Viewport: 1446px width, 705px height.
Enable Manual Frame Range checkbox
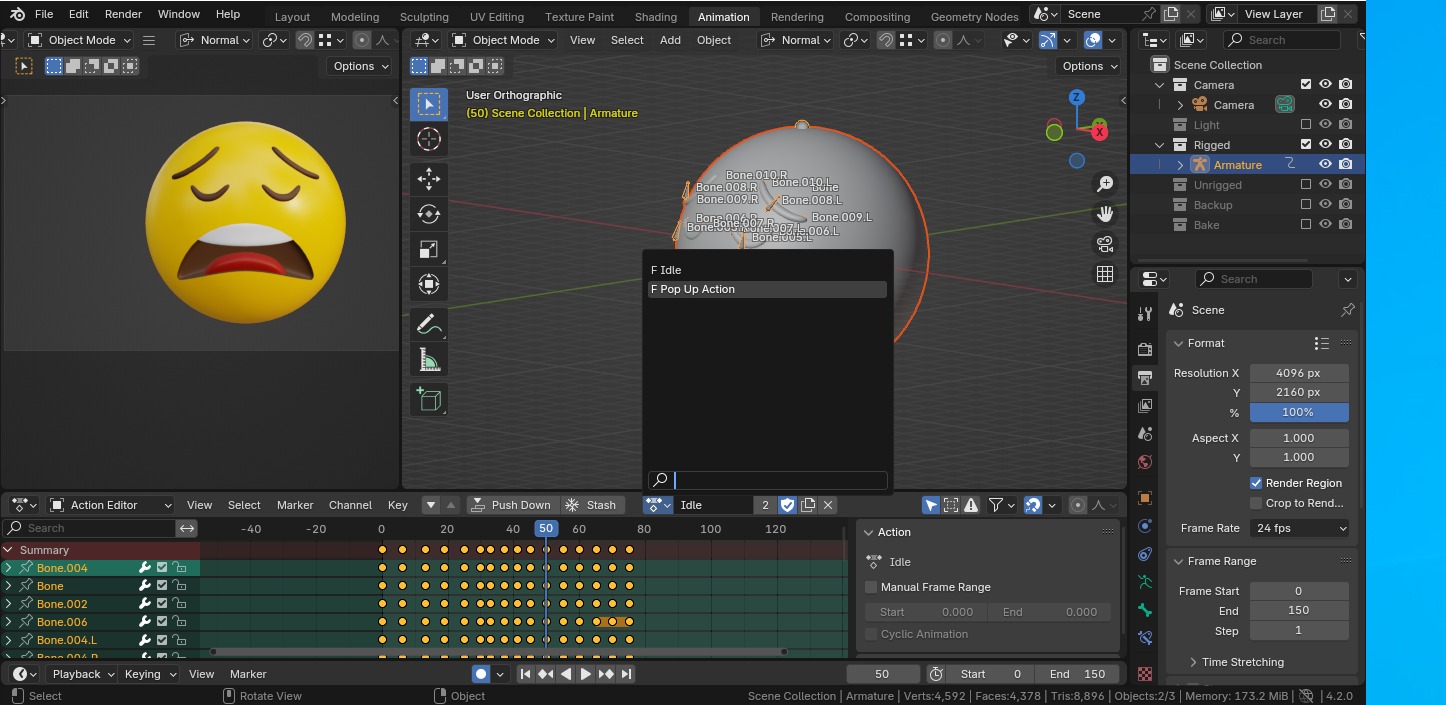[871, 587]
